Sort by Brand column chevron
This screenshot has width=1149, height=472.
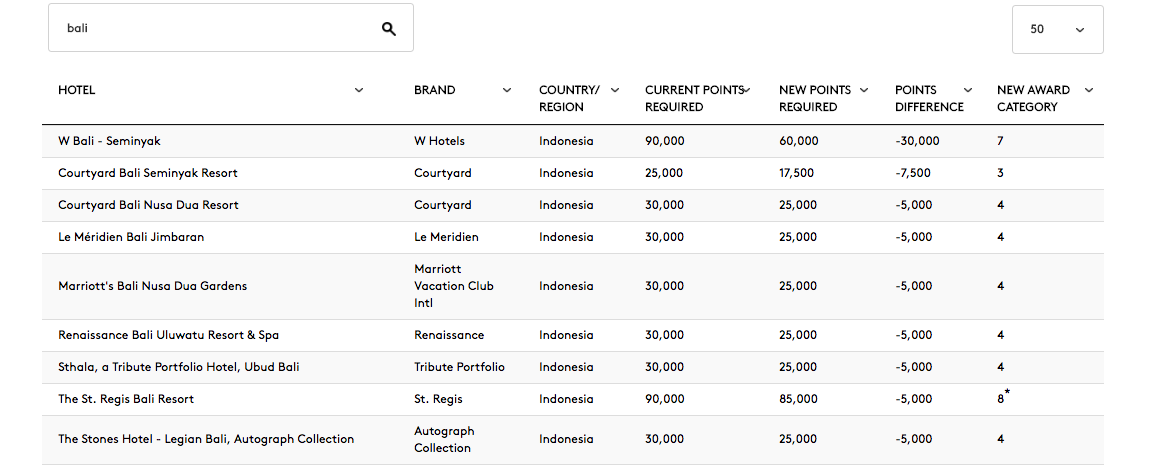506,90
